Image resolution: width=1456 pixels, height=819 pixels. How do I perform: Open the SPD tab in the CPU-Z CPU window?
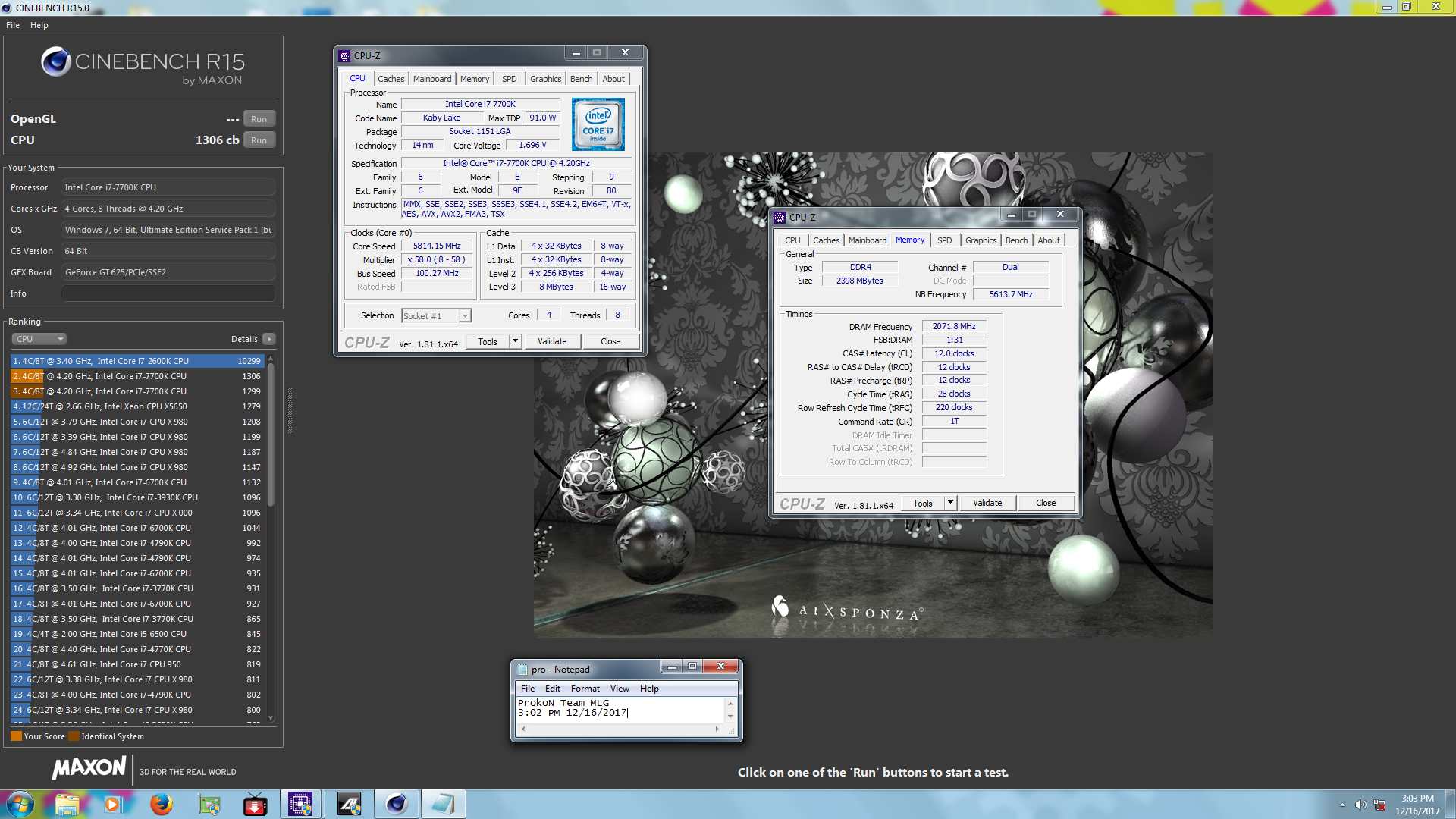click(x=510, y=79)
